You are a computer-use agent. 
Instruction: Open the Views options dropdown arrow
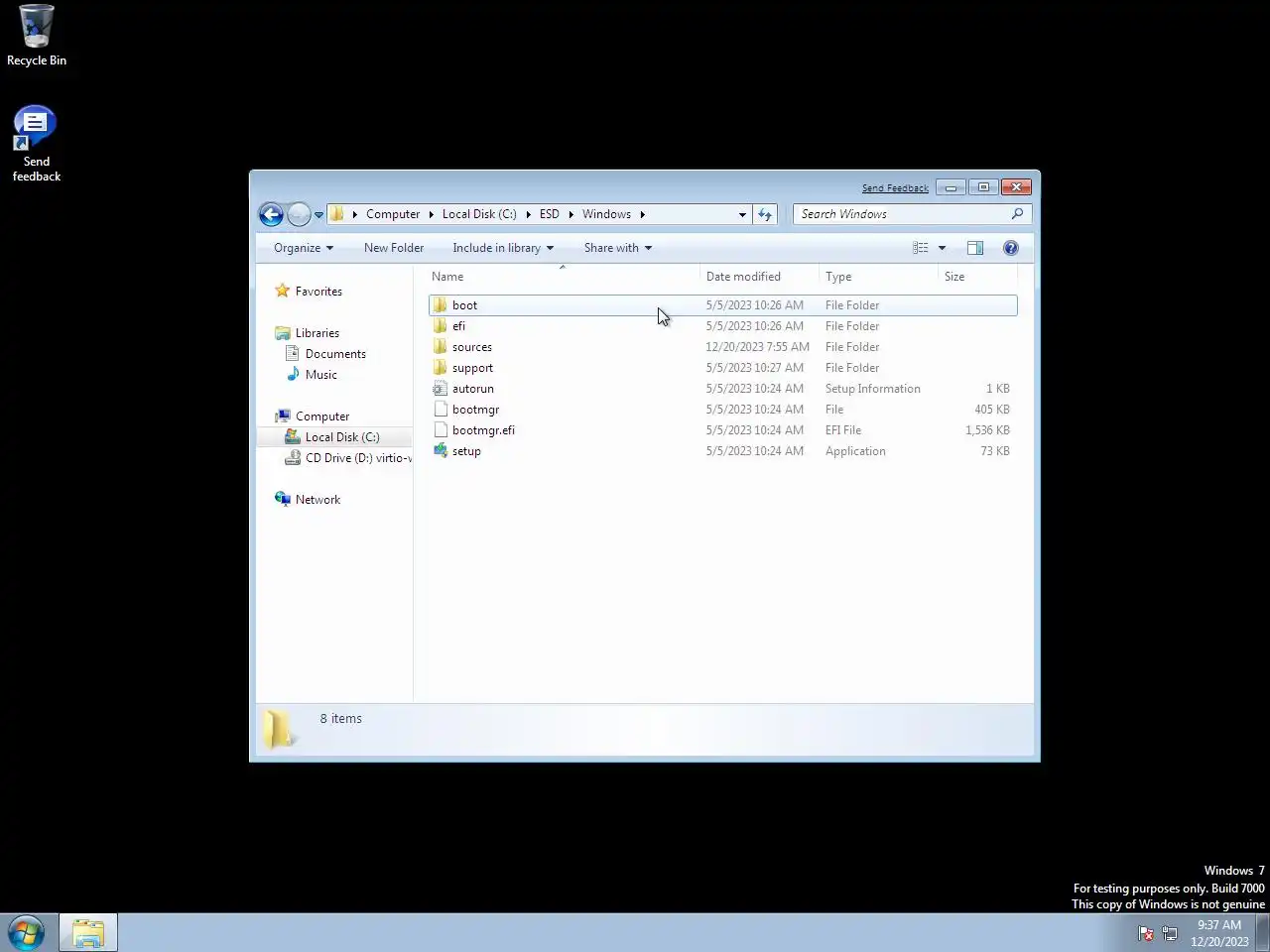942,248
